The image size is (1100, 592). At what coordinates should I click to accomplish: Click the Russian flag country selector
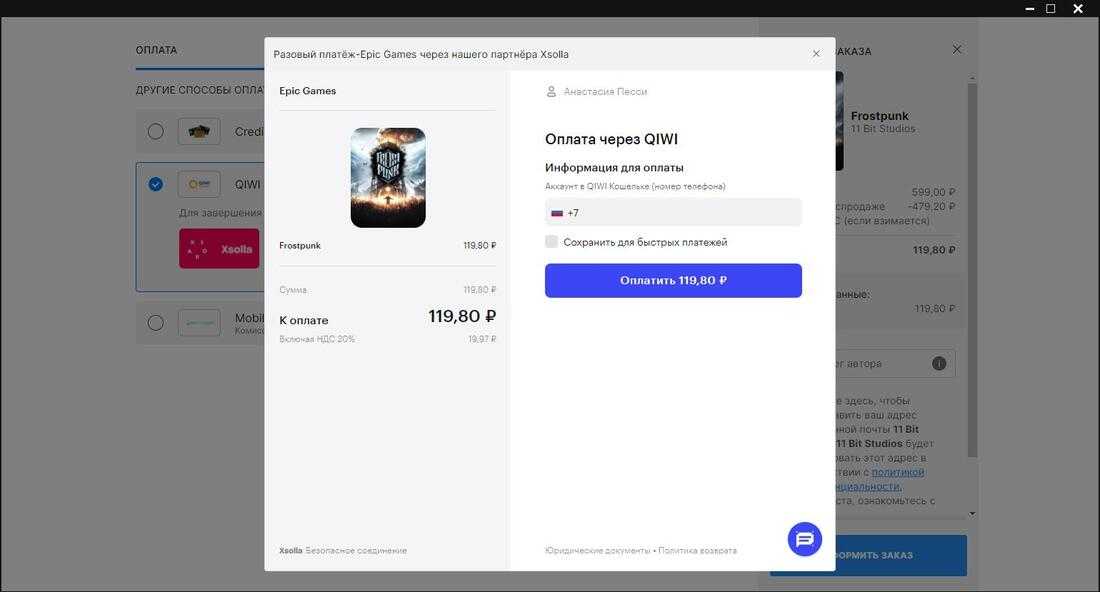(x=557, y=213)
